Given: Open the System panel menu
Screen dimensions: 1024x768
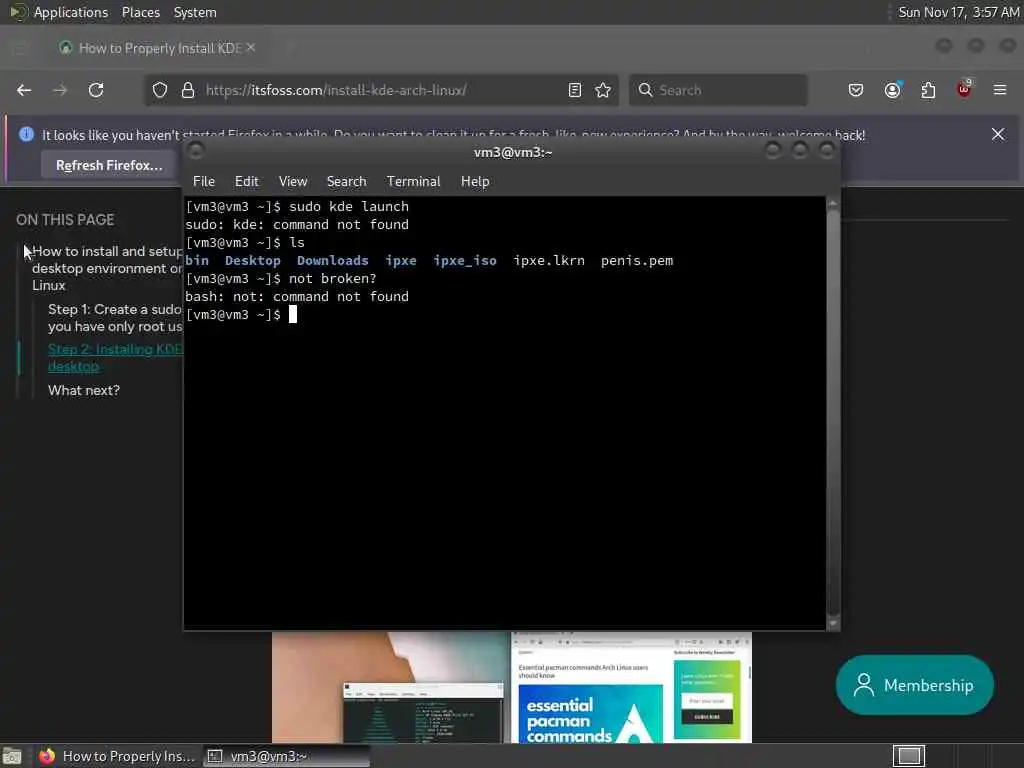Looking at the screenshot, I should (x=195, y=12).
